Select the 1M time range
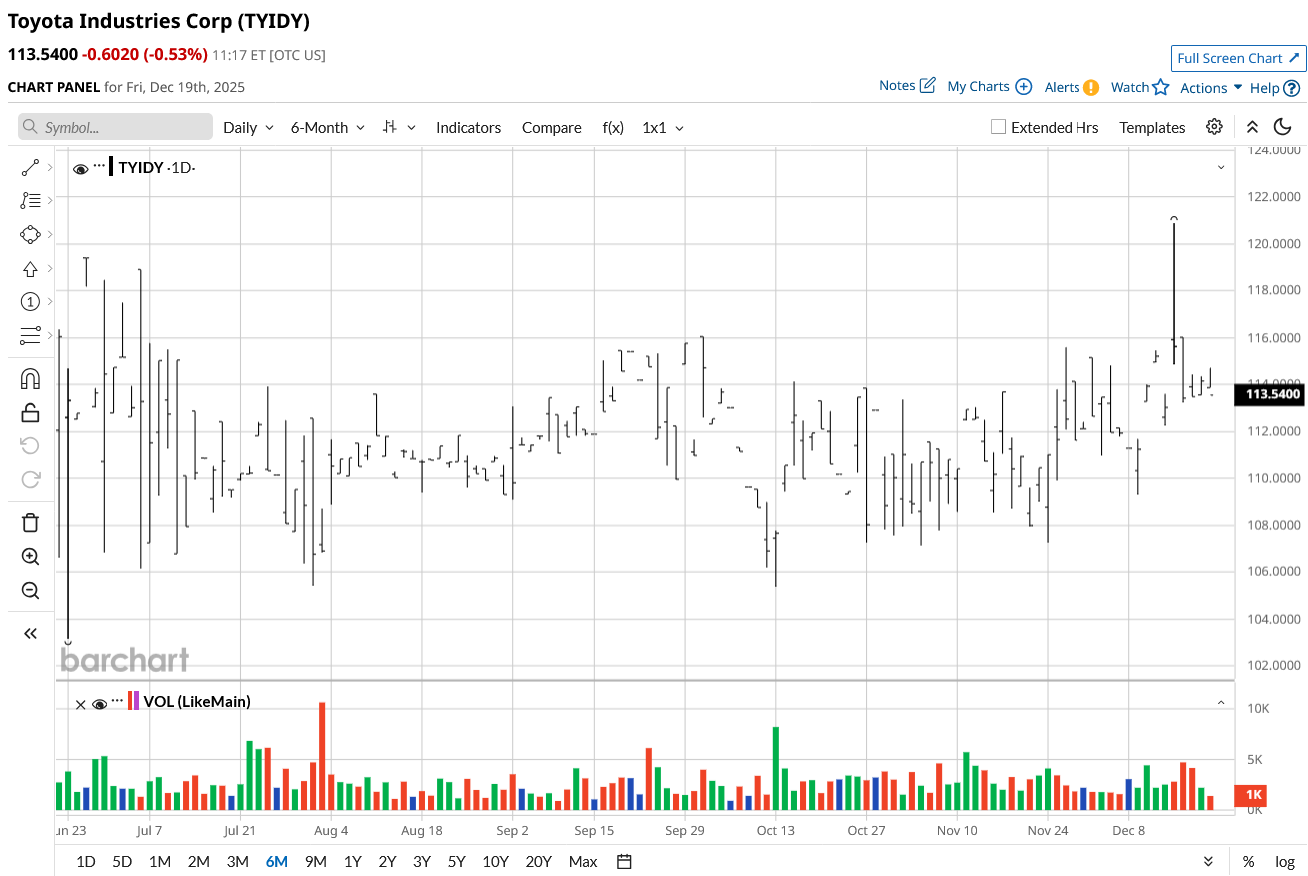The height and width of the screenshot is (876, 1308). (160, 862)
